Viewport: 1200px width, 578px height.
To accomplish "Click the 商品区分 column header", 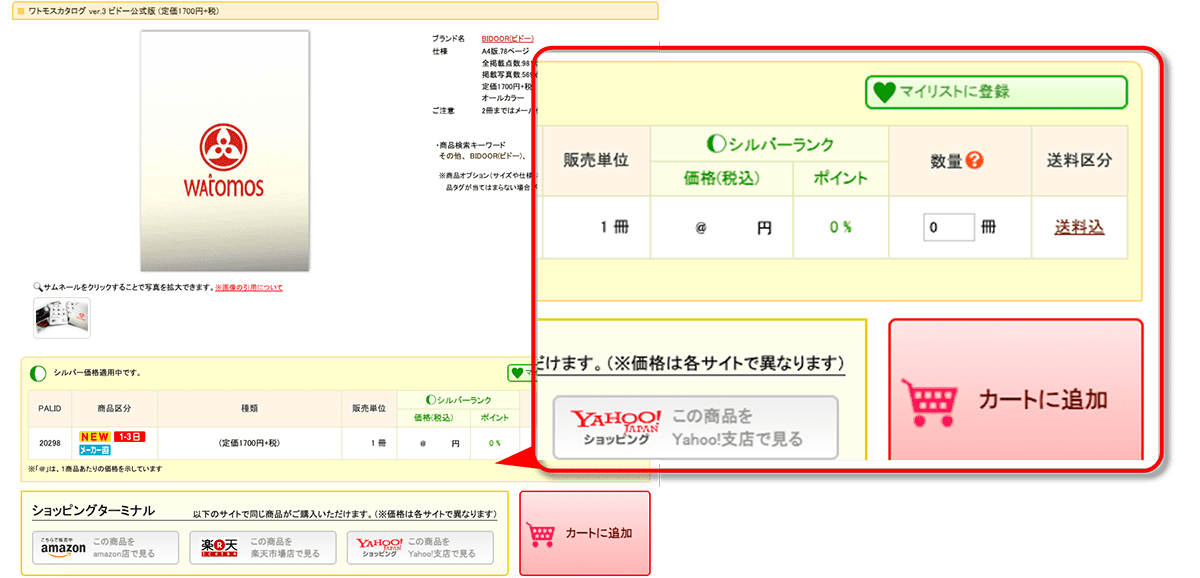I will coord(115,408).
